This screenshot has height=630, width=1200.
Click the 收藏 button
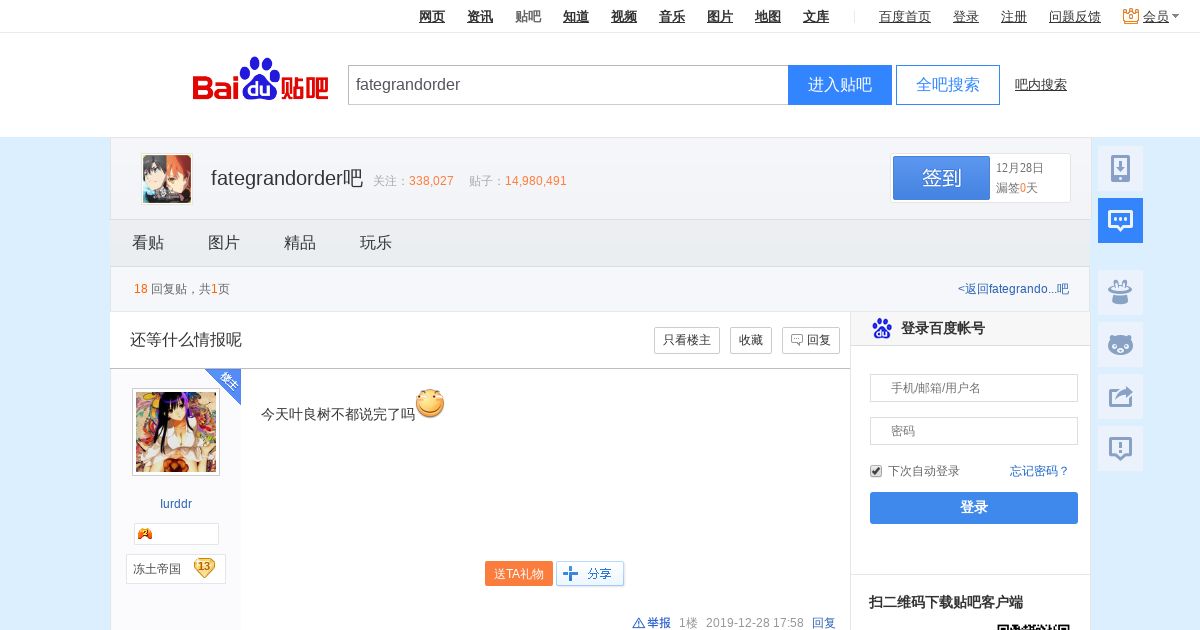click(x=751, y=340)
